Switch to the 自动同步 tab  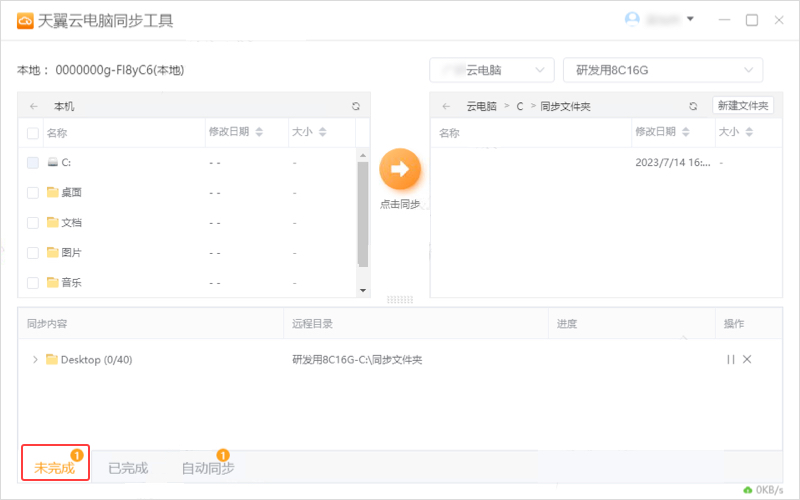tap(208, 468)
